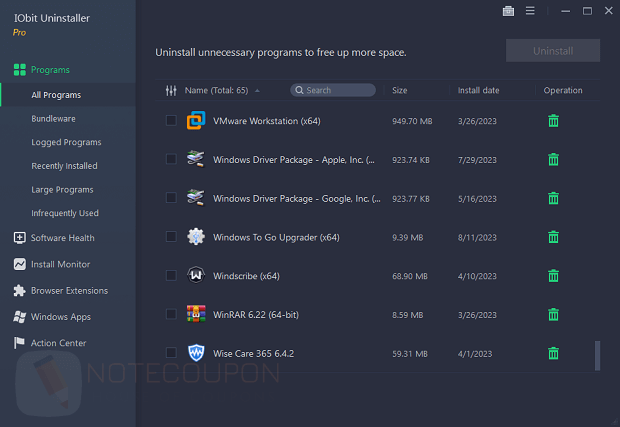The width and height of the screenshot is (620, 427).
Task: Click the toolbox icon in title bar
Action: pyautogui.click(x=508, y=11)
